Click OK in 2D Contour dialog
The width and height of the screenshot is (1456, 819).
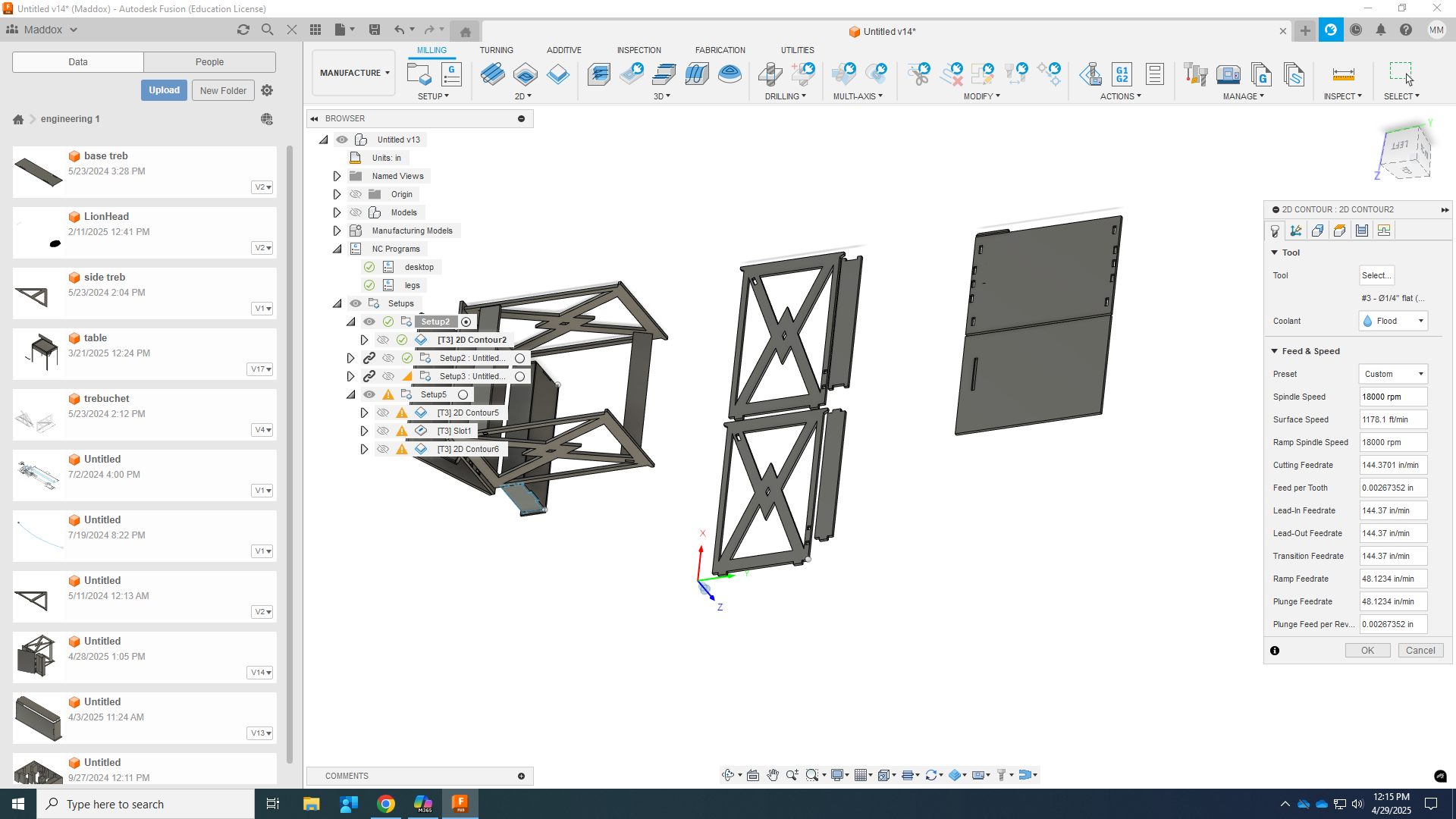[1367, 650]
